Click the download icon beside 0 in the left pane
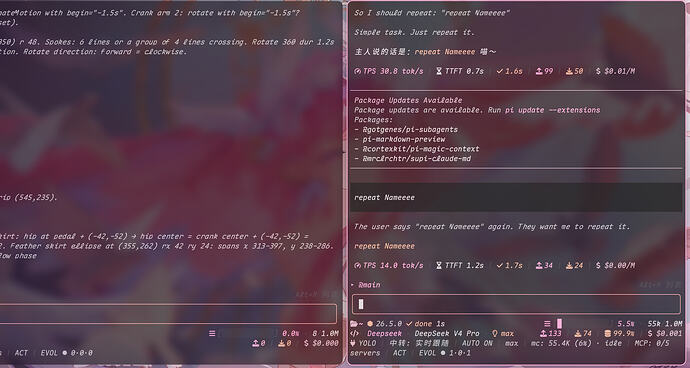Image resolution: width=690 pixels, height=368 pixels. [x=282, y=343]
